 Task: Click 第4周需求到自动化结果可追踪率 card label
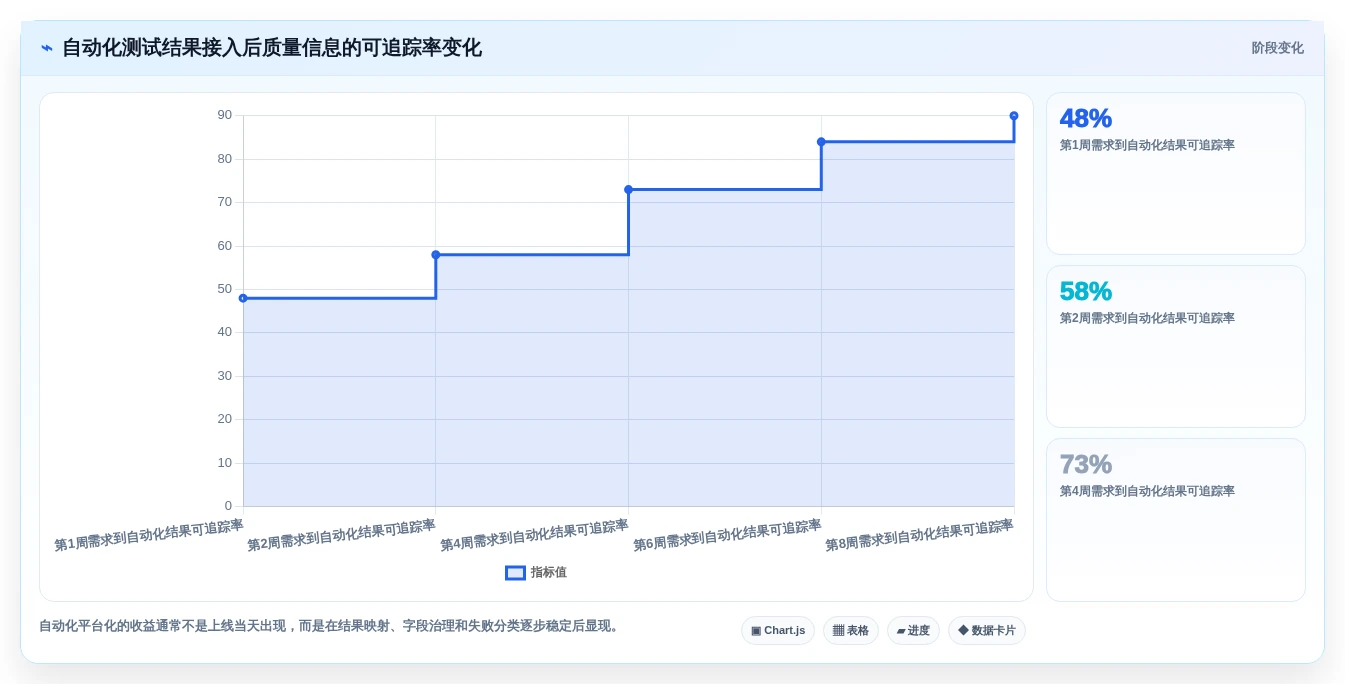click(x=1147, y=491)
